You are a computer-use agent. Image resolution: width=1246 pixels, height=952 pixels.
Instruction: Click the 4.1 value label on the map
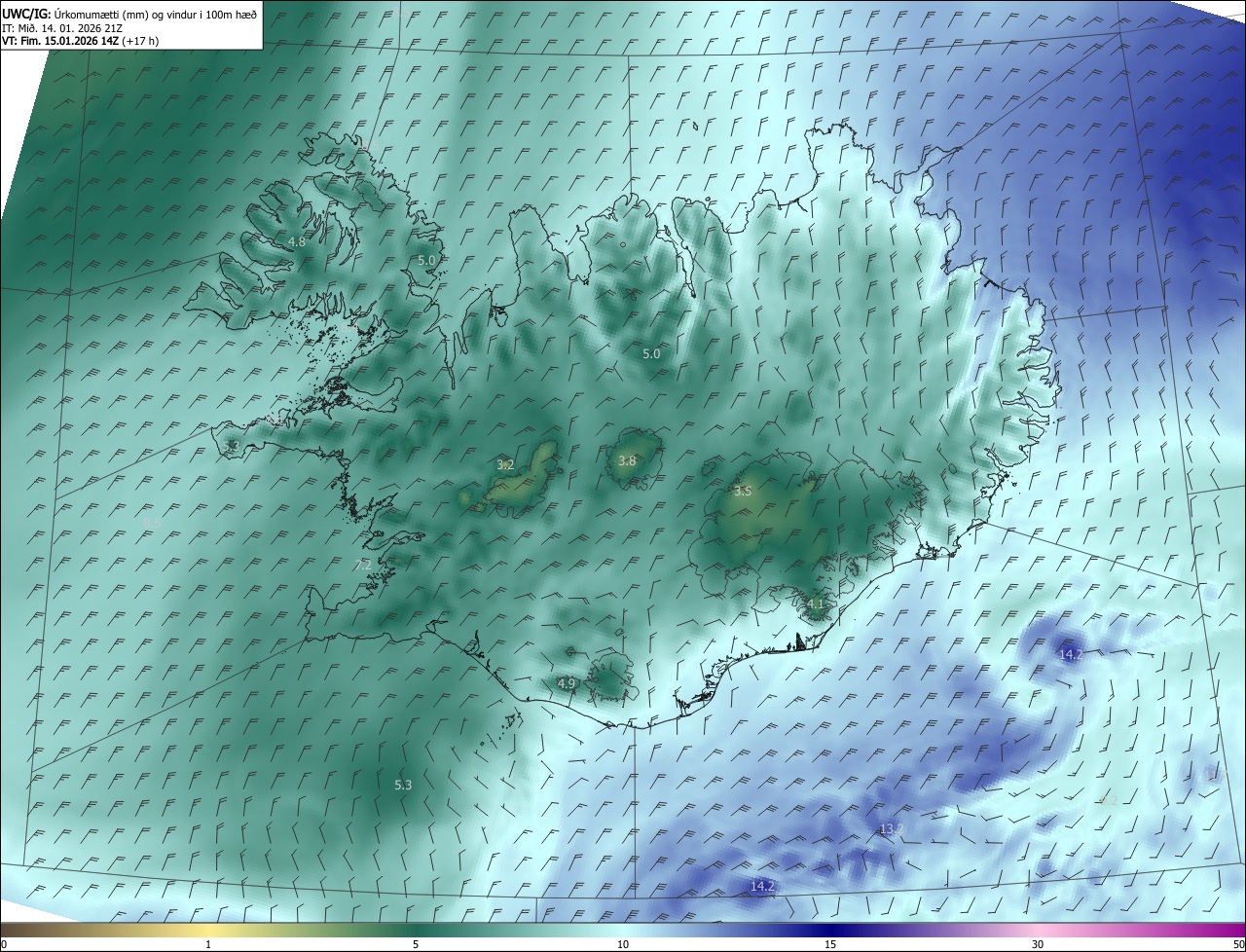[816, 604]
